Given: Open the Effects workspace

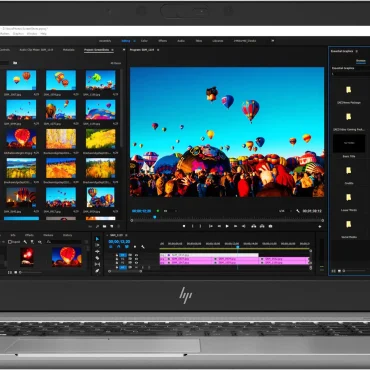Looking at the screenshot, I should pyautogui.click(x=162, y=41).
